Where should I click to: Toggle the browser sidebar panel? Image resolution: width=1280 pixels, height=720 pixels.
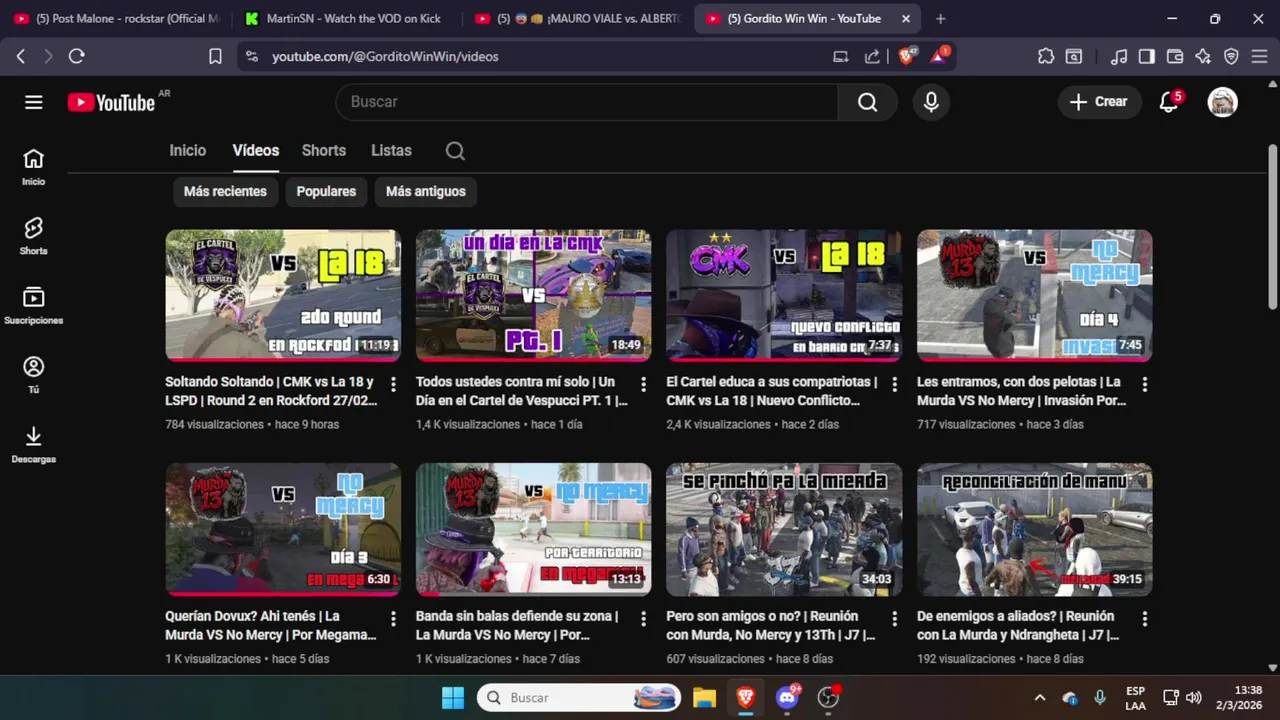pos(1147,56)
